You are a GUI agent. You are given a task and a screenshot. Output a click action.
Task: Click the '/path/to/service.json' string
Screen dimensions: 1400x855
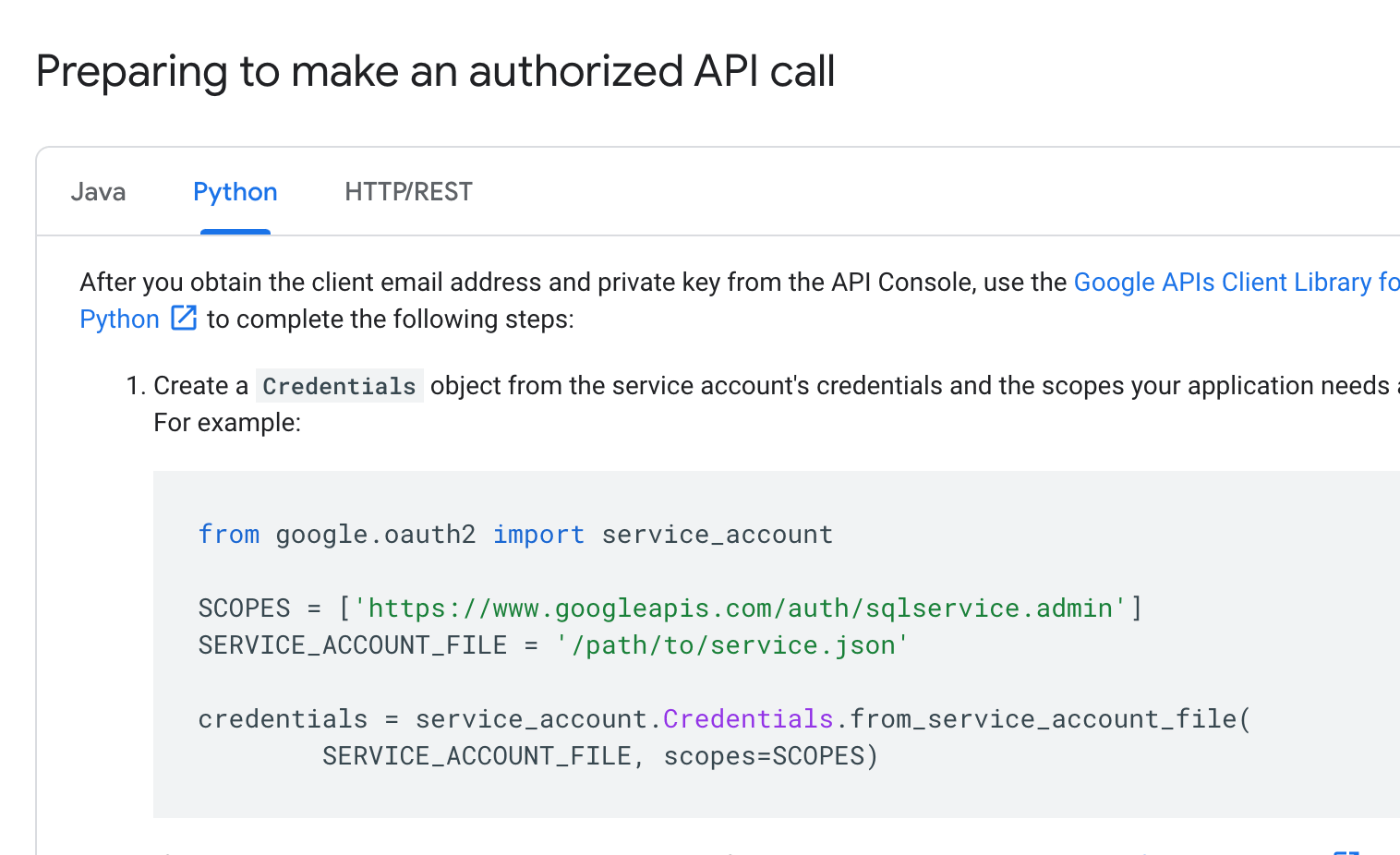[x=733, y=645]
